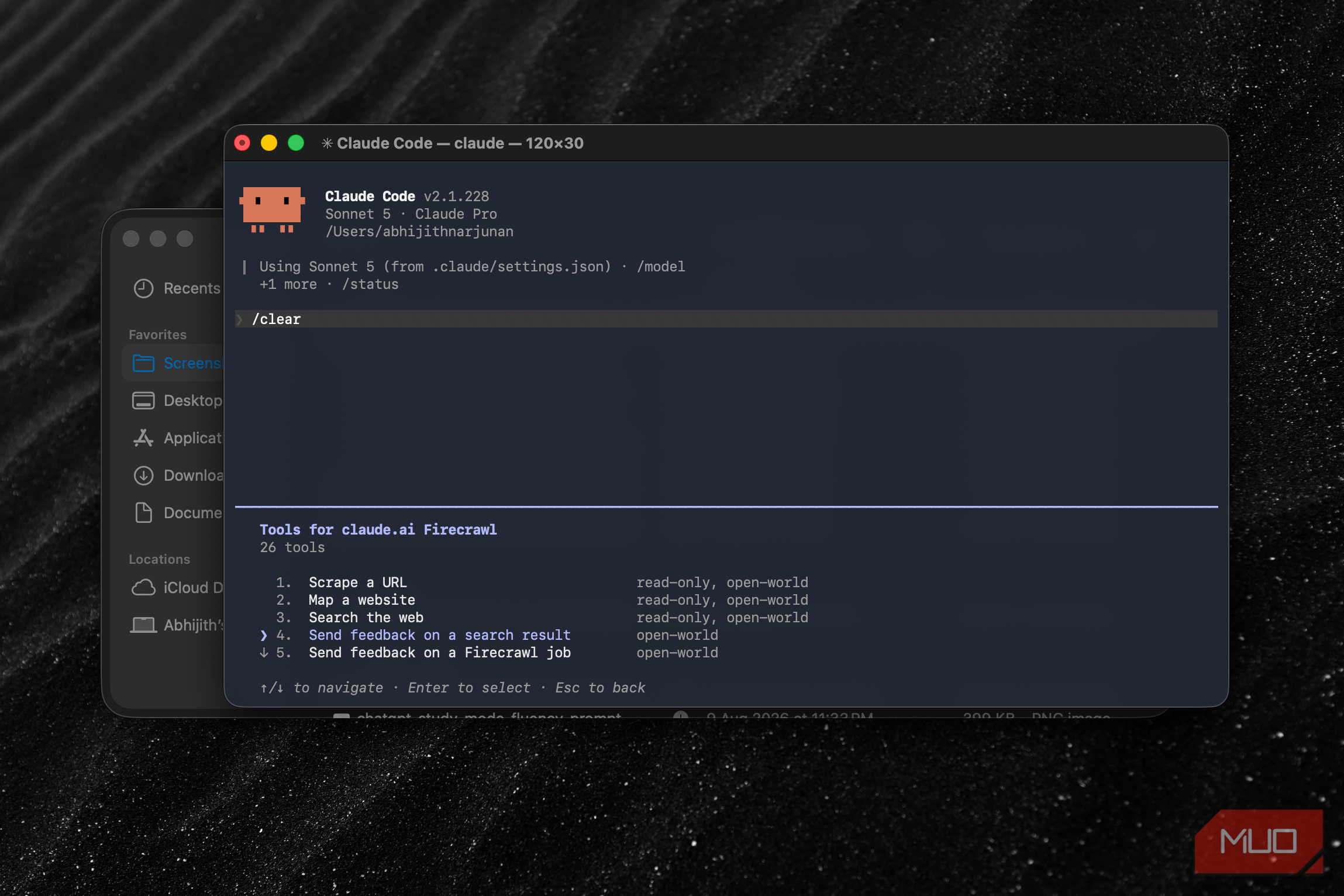Minimize the Claude Code terminal window
This screenshot has width=1344, height=896.
269,143
